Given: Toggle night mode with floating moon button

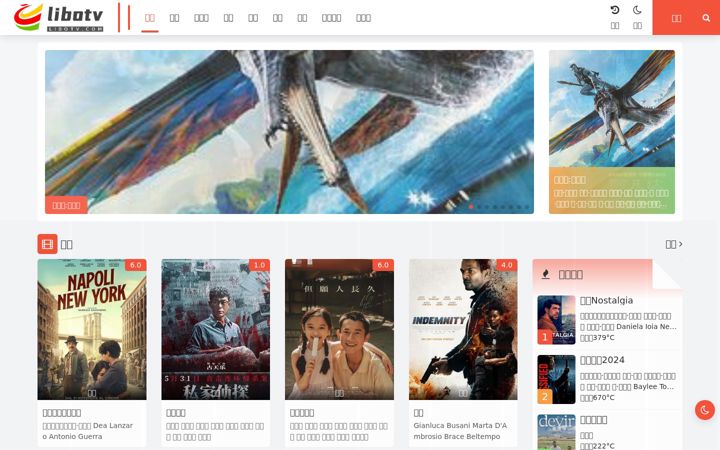Looking at the screenshot, I should 705,410.
